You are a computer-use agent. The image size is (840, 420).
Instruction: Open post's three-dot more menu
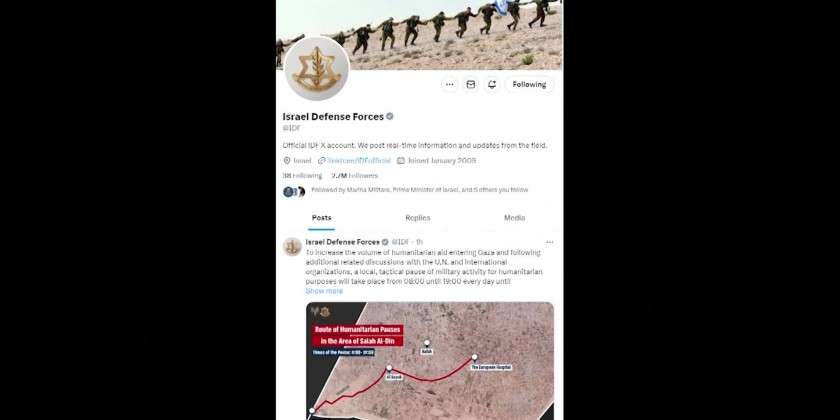point(549,242)
